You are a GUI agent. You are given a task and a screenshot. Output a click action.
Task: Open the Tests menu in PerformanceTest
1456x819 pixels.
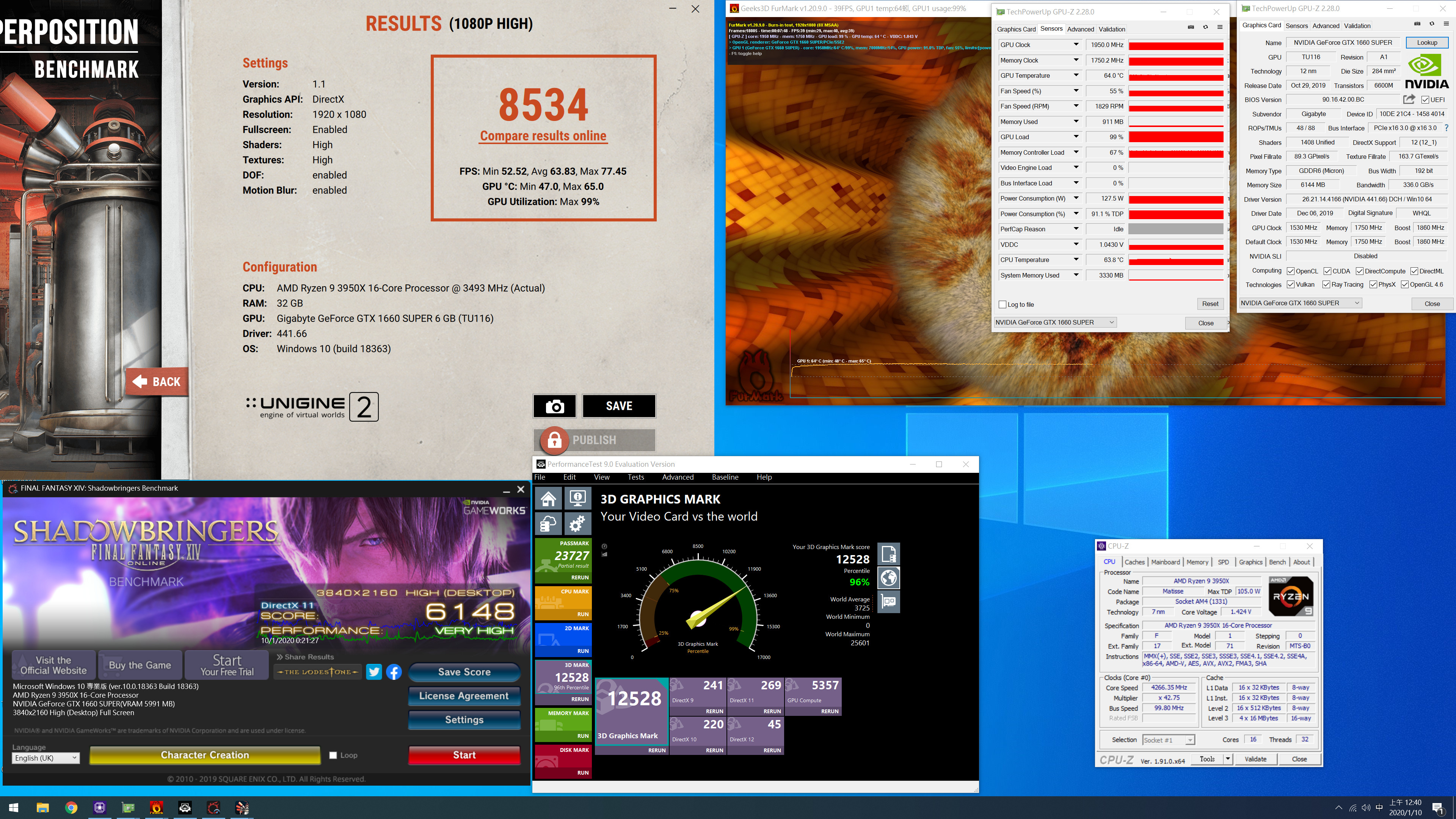(x=635, y=477)
